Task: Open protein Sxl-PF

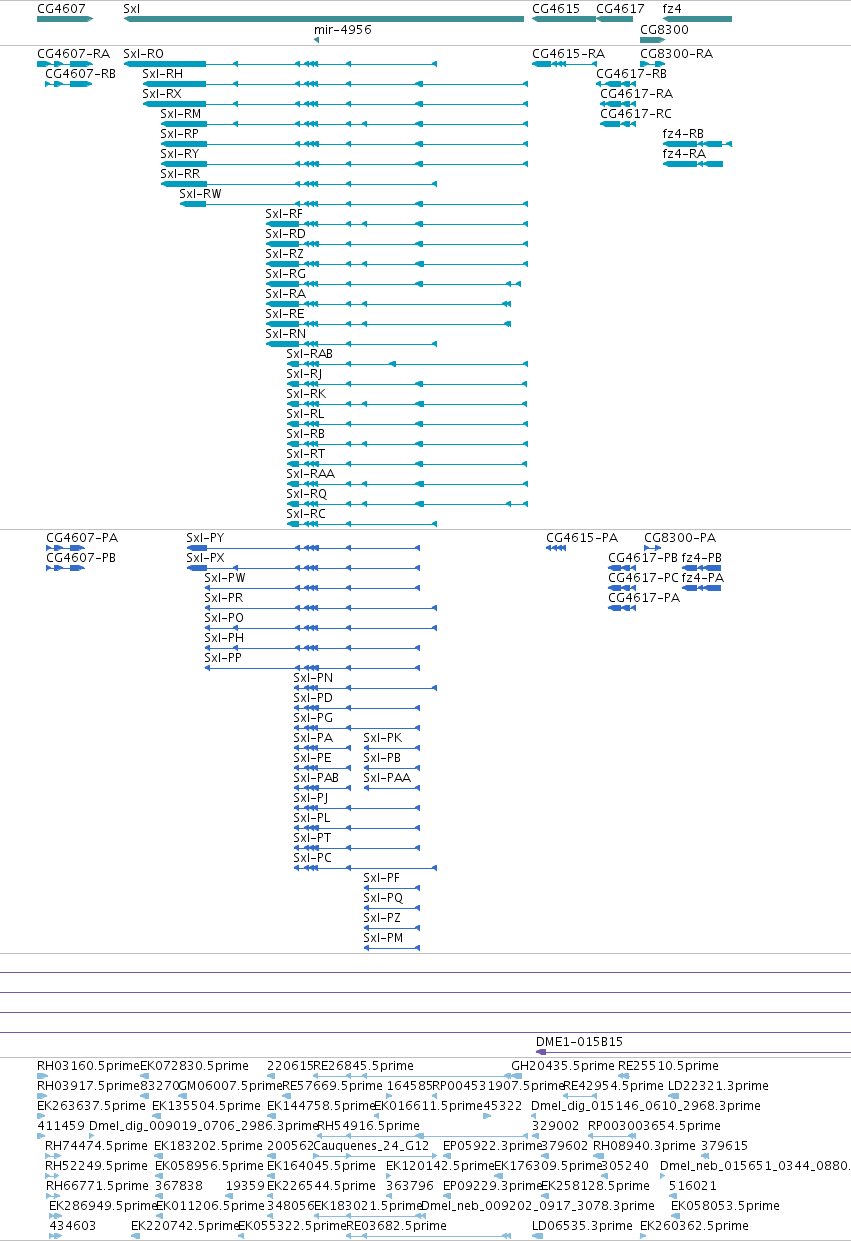Action: click(x=381, y=878)
